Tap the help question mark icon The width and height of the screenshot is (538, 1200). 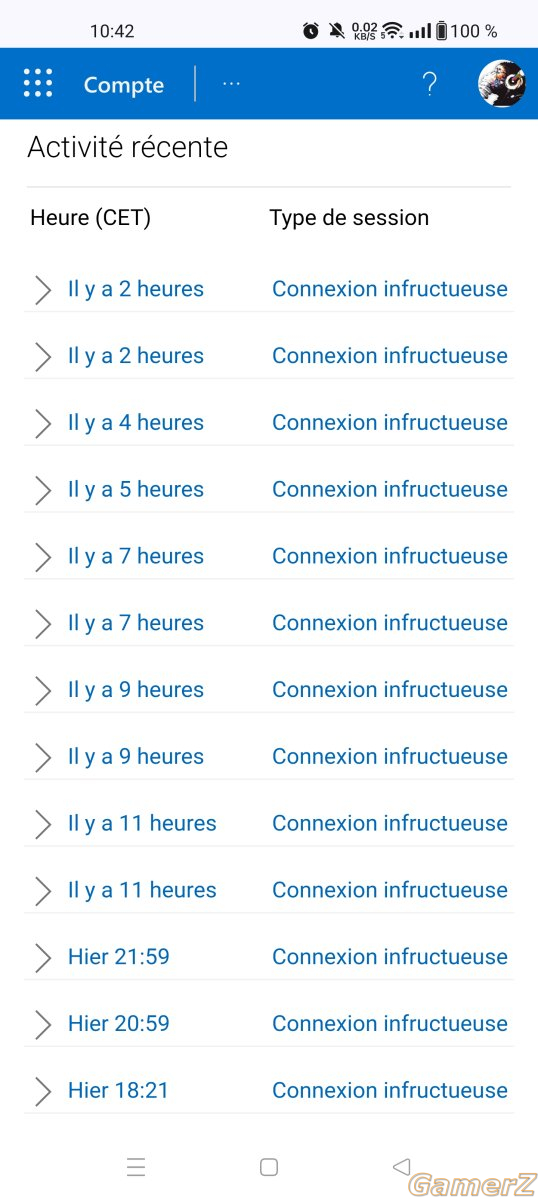429,84
